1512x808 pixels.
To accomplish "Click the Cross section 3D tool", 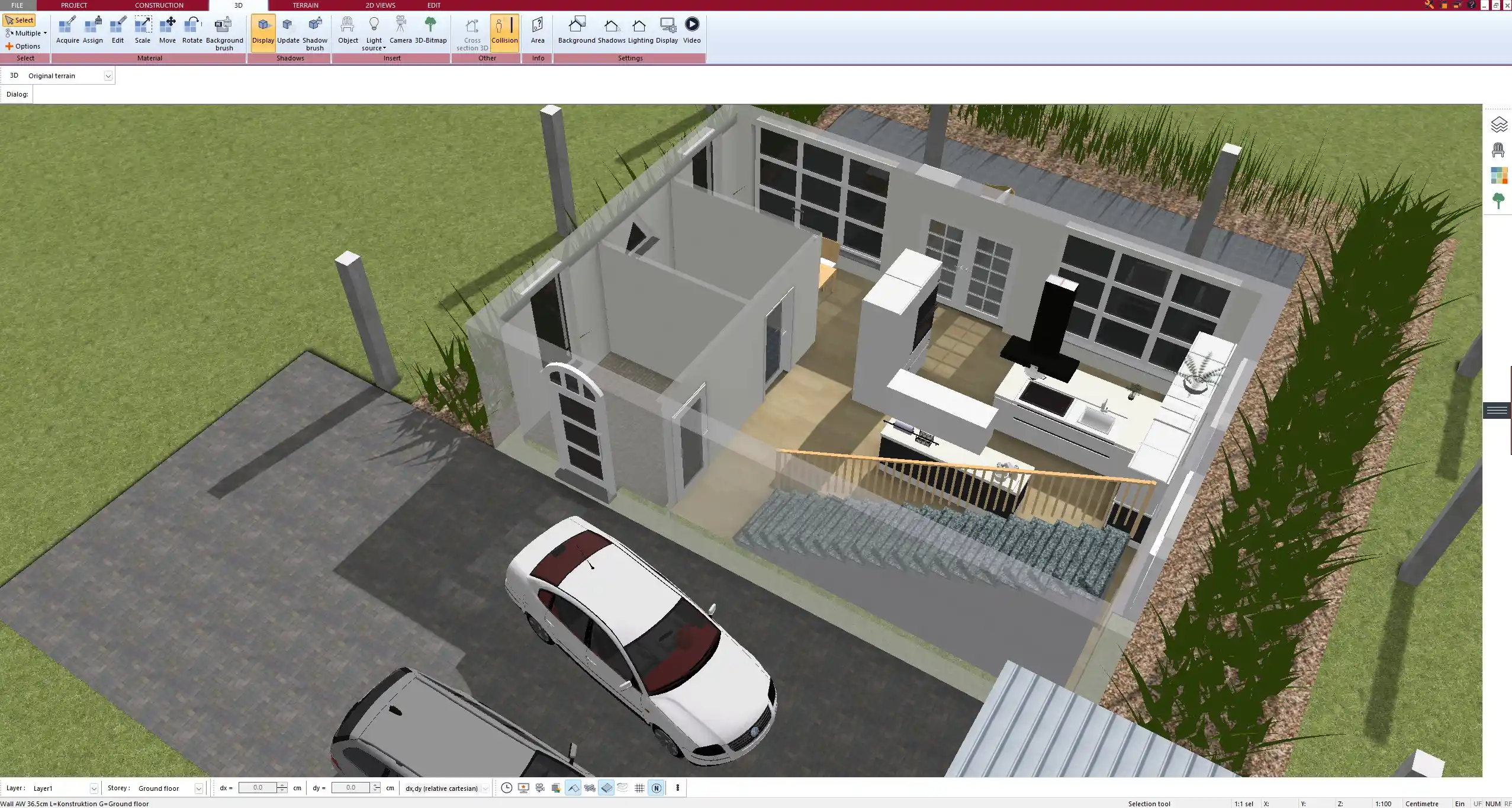I will [472, 34].
